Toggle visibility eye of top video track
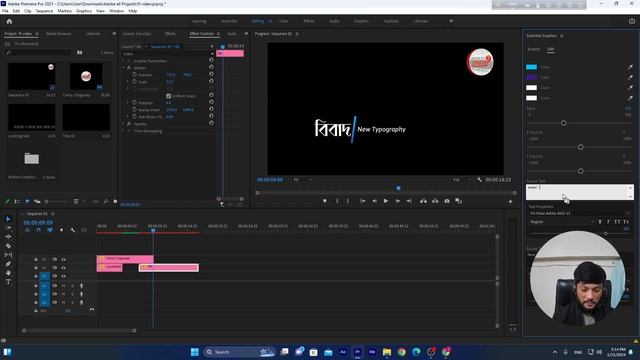 pos(63,260)
